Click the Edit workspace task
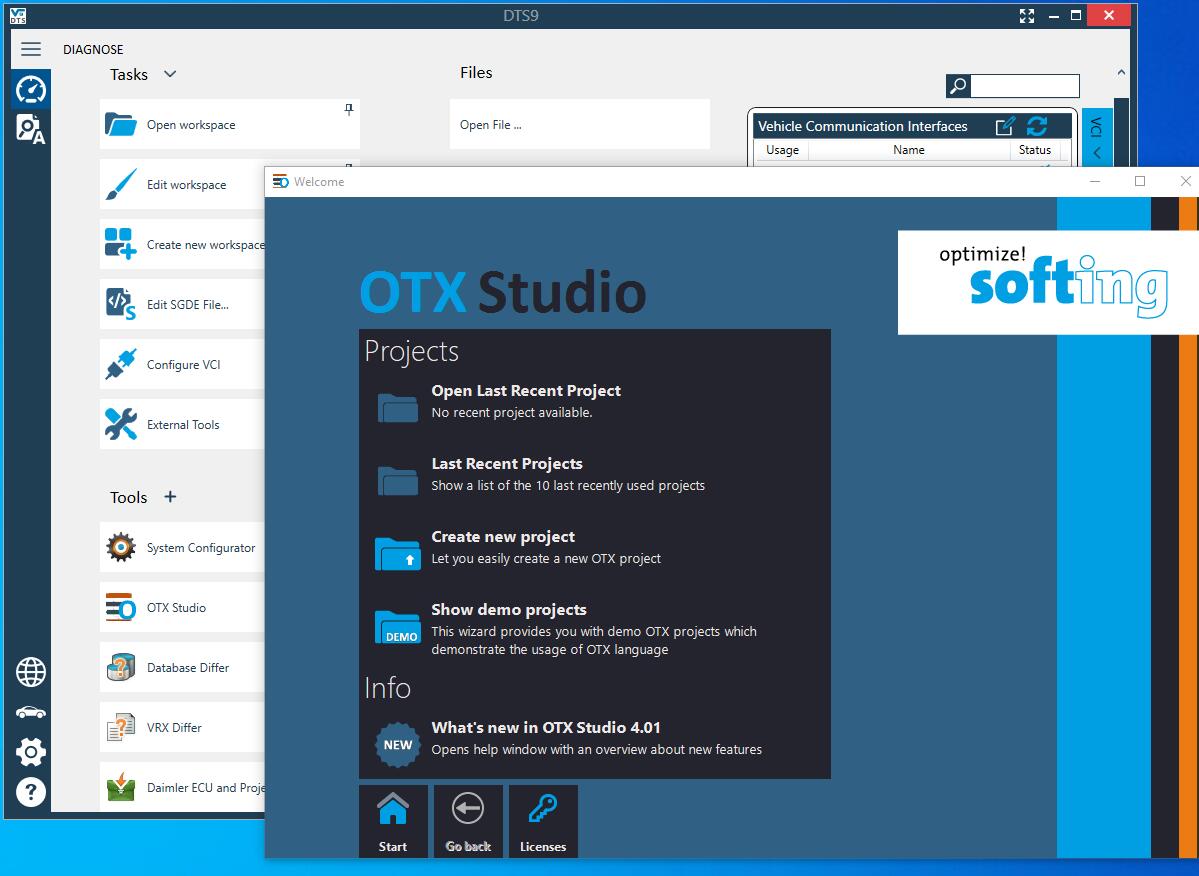Image resolution: width=1199 pixels, height=876 pixels. point(183,184)
